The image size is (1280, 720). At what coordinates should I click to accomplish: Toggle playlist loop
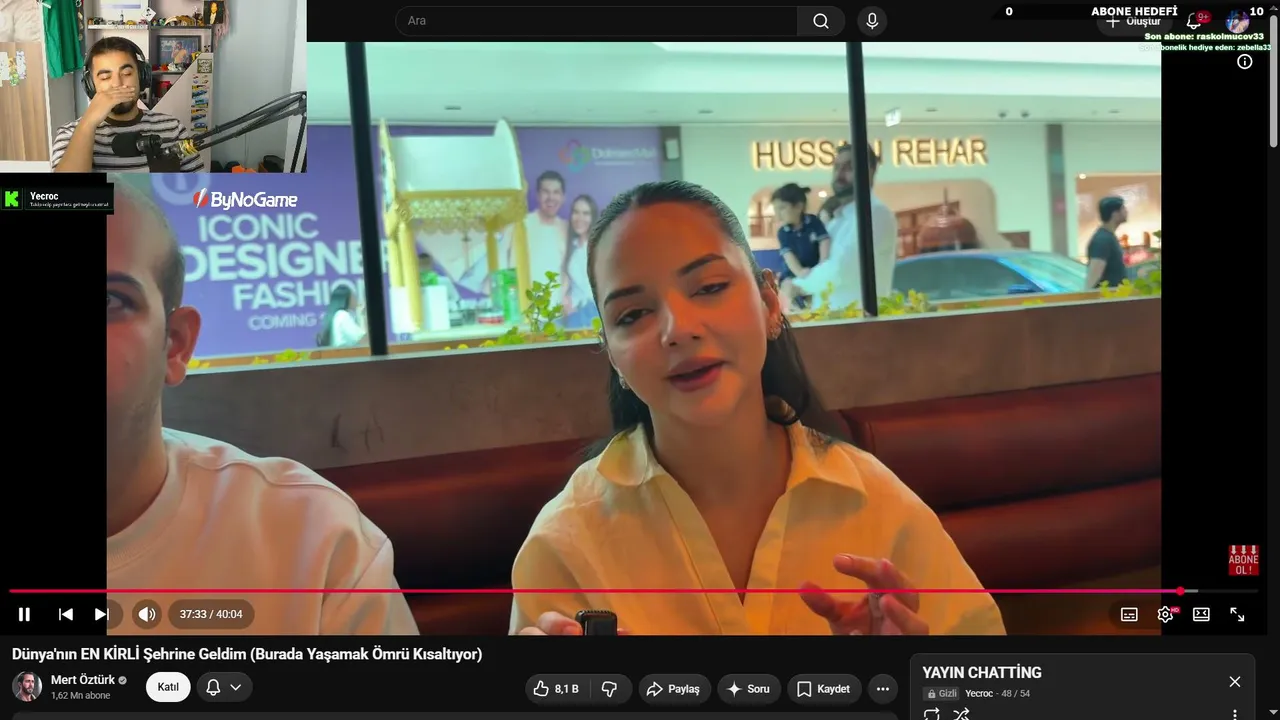(x=932, y=714)
